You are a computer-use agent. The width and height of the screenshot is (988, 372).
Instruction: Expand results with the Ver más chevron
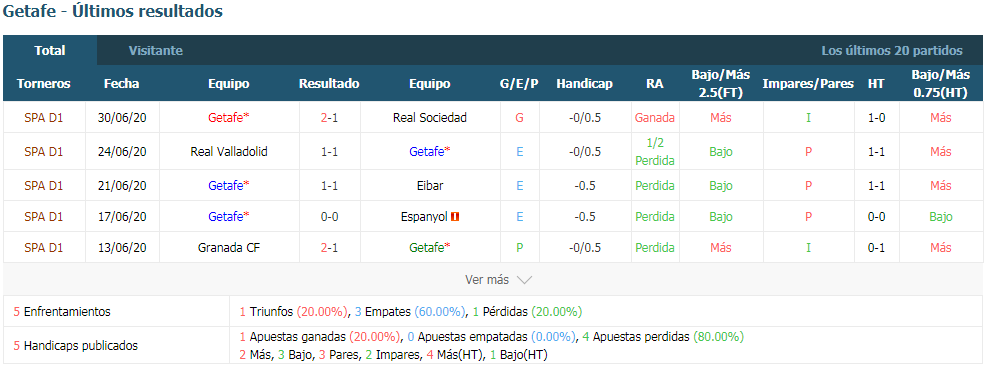[x=524, y=280]
